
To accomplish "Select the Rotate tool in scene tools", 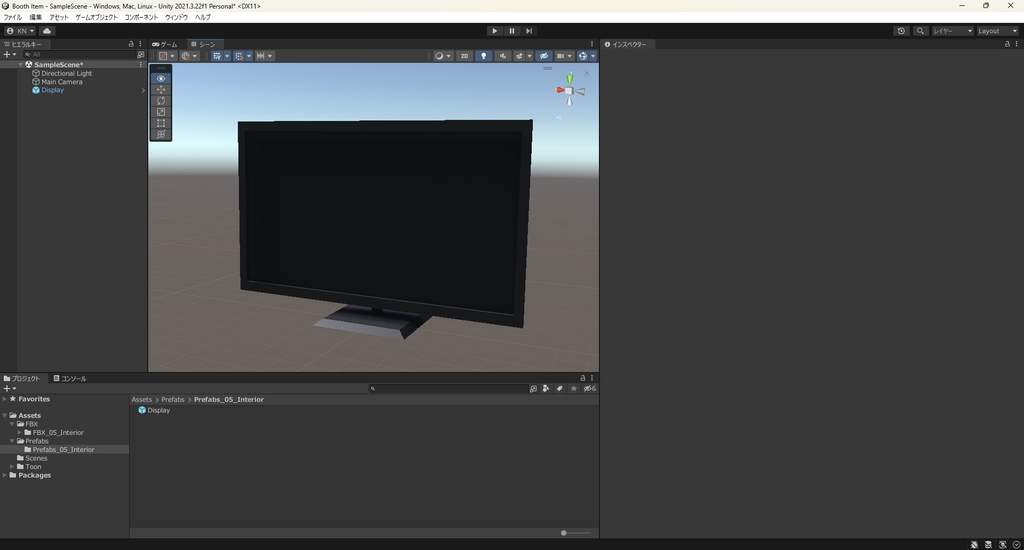I will tap(161, 101).
